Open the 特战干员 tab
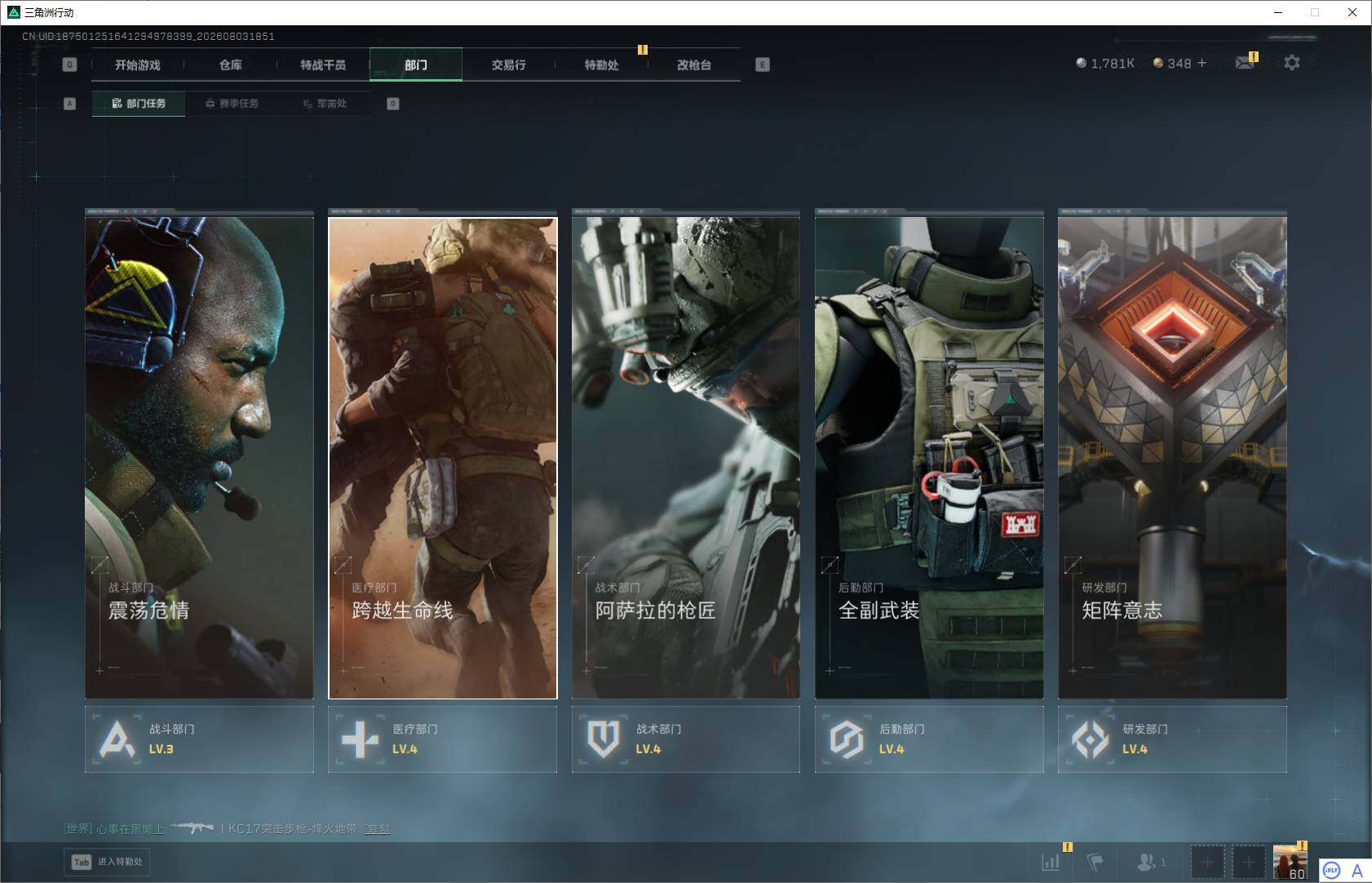Viewport: 1372px width, 883px height. click(323, 64)
